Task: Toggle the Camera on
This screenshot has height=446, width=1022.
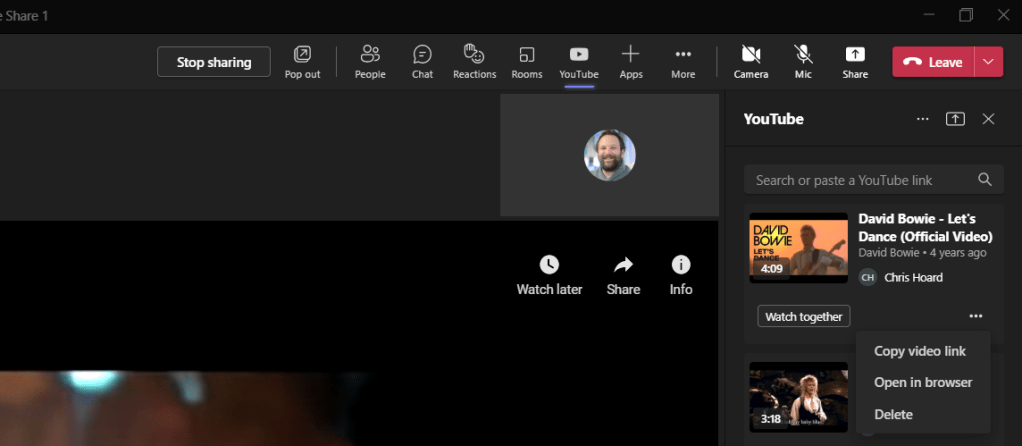Action: pyautogui.click(x=751, y=61)
